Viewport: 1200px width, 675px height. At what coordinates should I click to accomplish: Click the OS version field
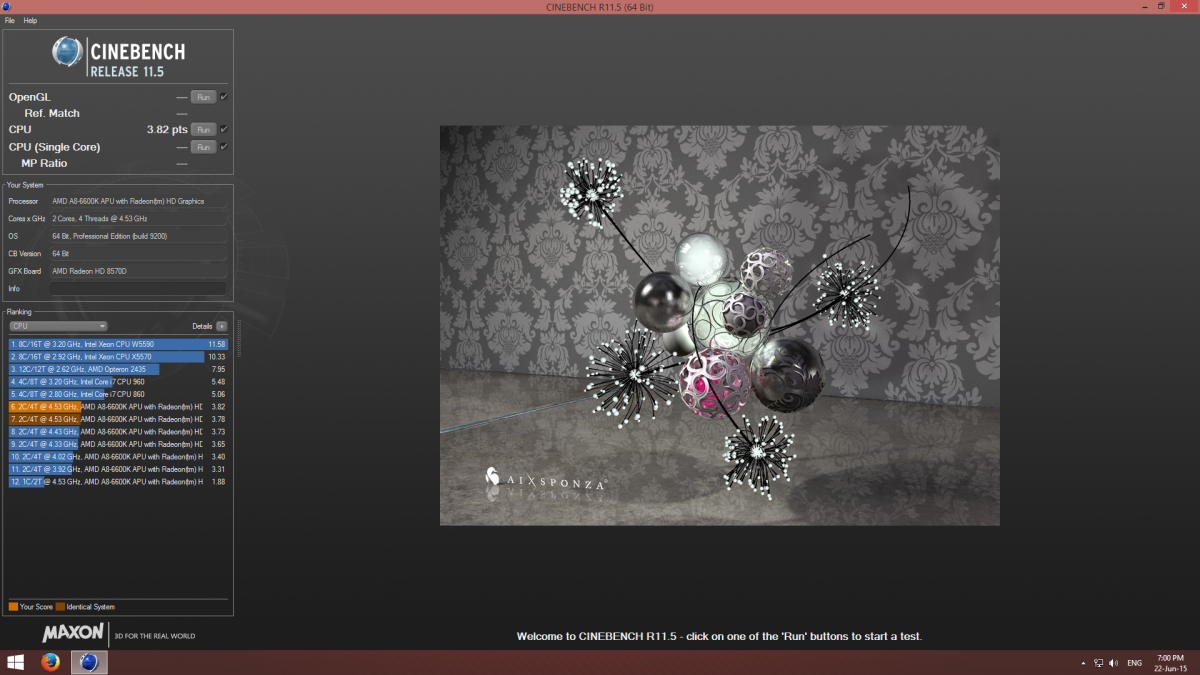(138, 236)
